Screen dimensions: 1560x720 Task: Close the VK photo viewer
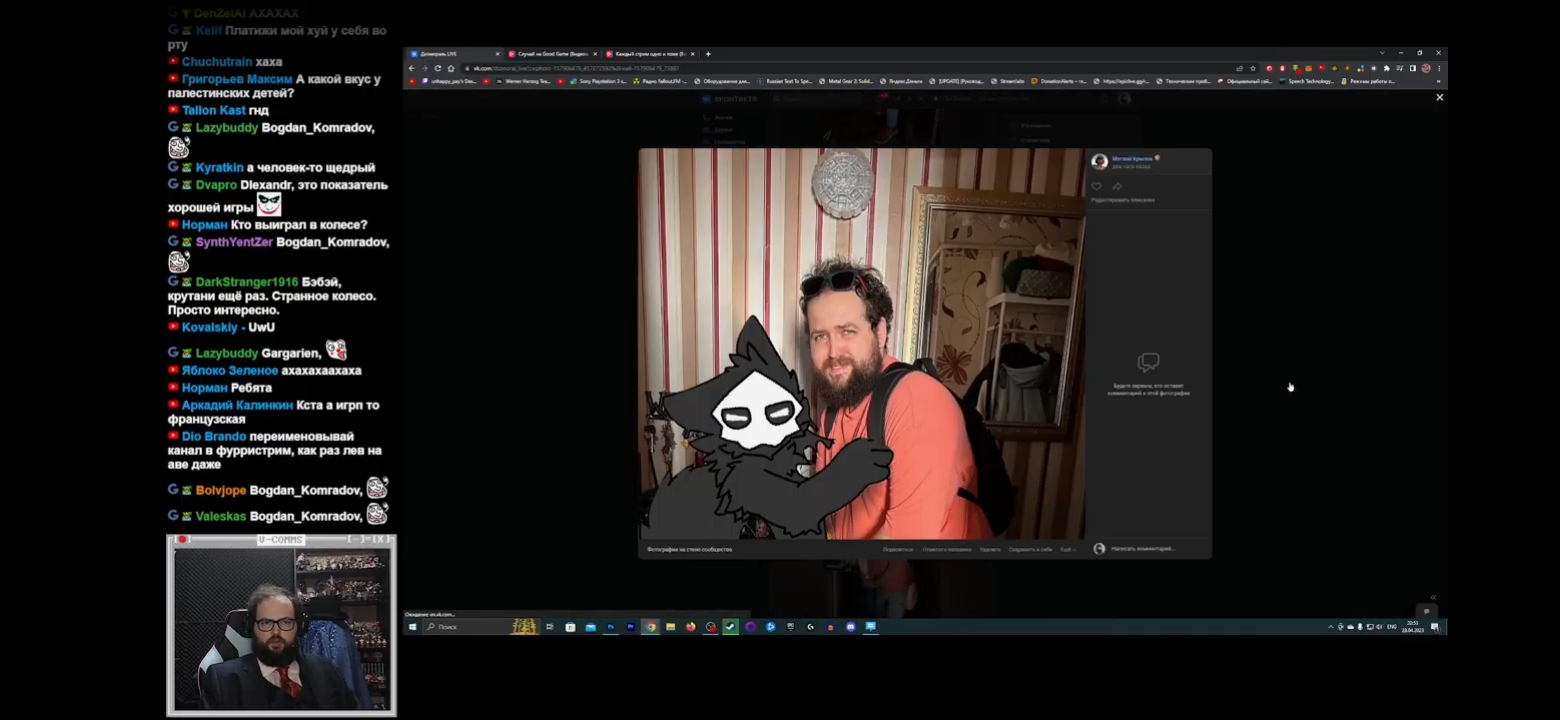click(1439, 97)
